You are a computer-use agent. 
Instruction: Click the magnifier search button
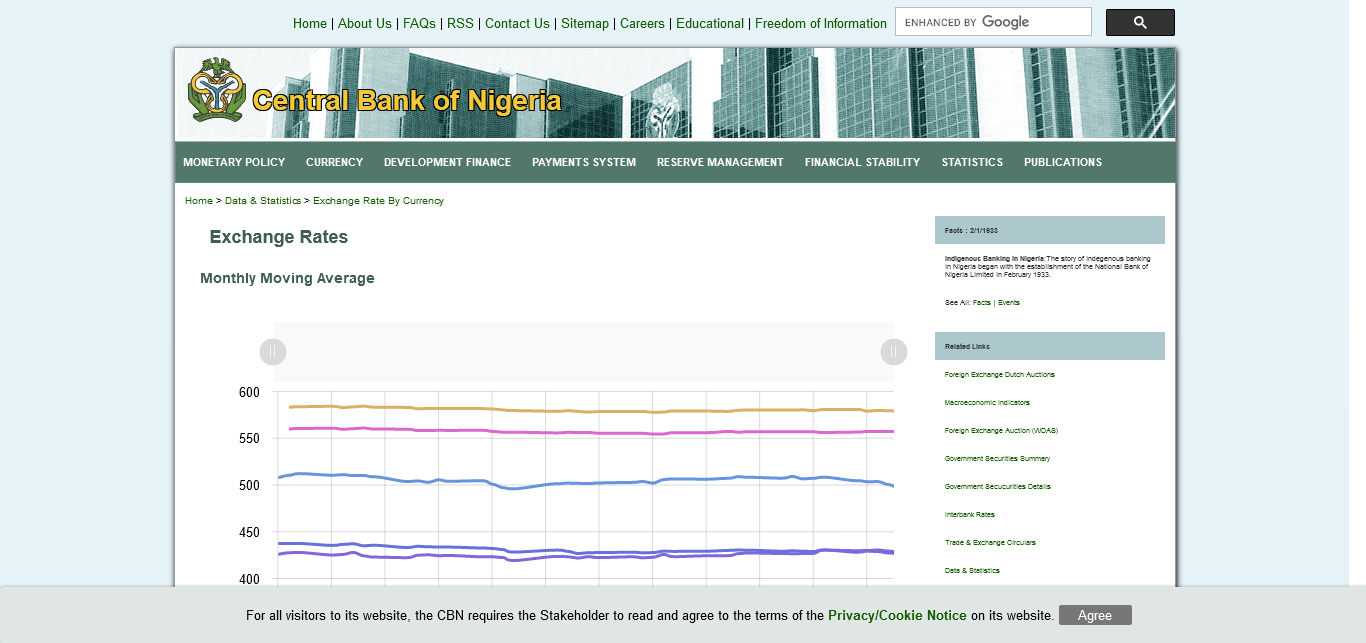point(1140,22)
